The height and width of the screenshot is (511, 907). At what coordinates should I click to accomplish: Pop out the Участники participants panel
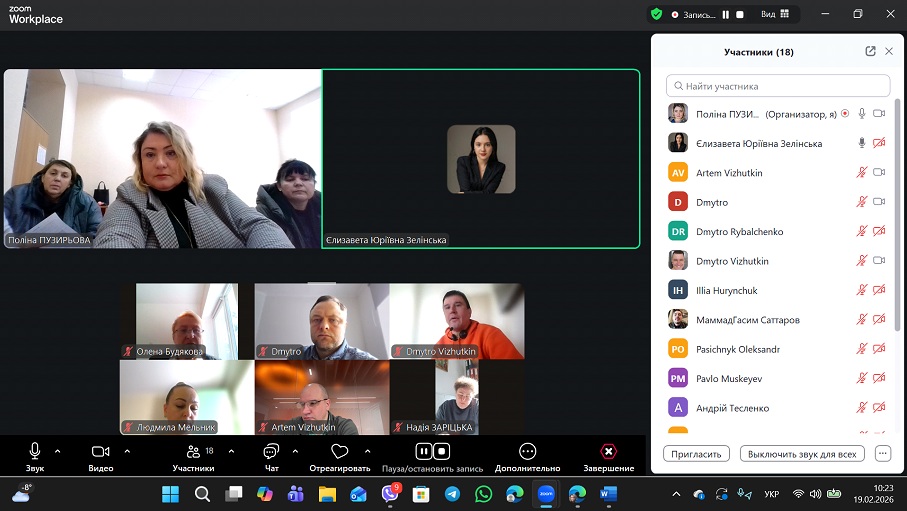coord(870,52)
